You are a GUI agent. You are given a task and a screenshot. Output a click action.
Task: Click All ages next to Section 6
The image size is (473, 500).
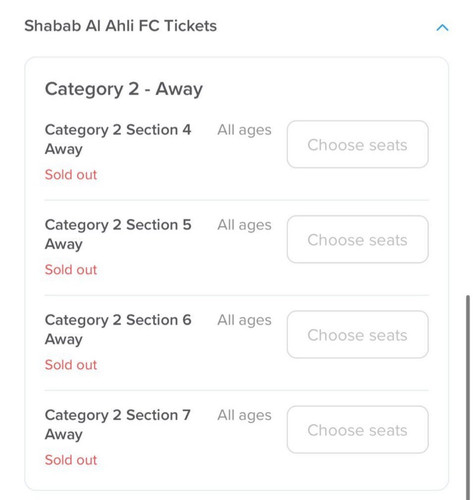[x=244, y=321]
